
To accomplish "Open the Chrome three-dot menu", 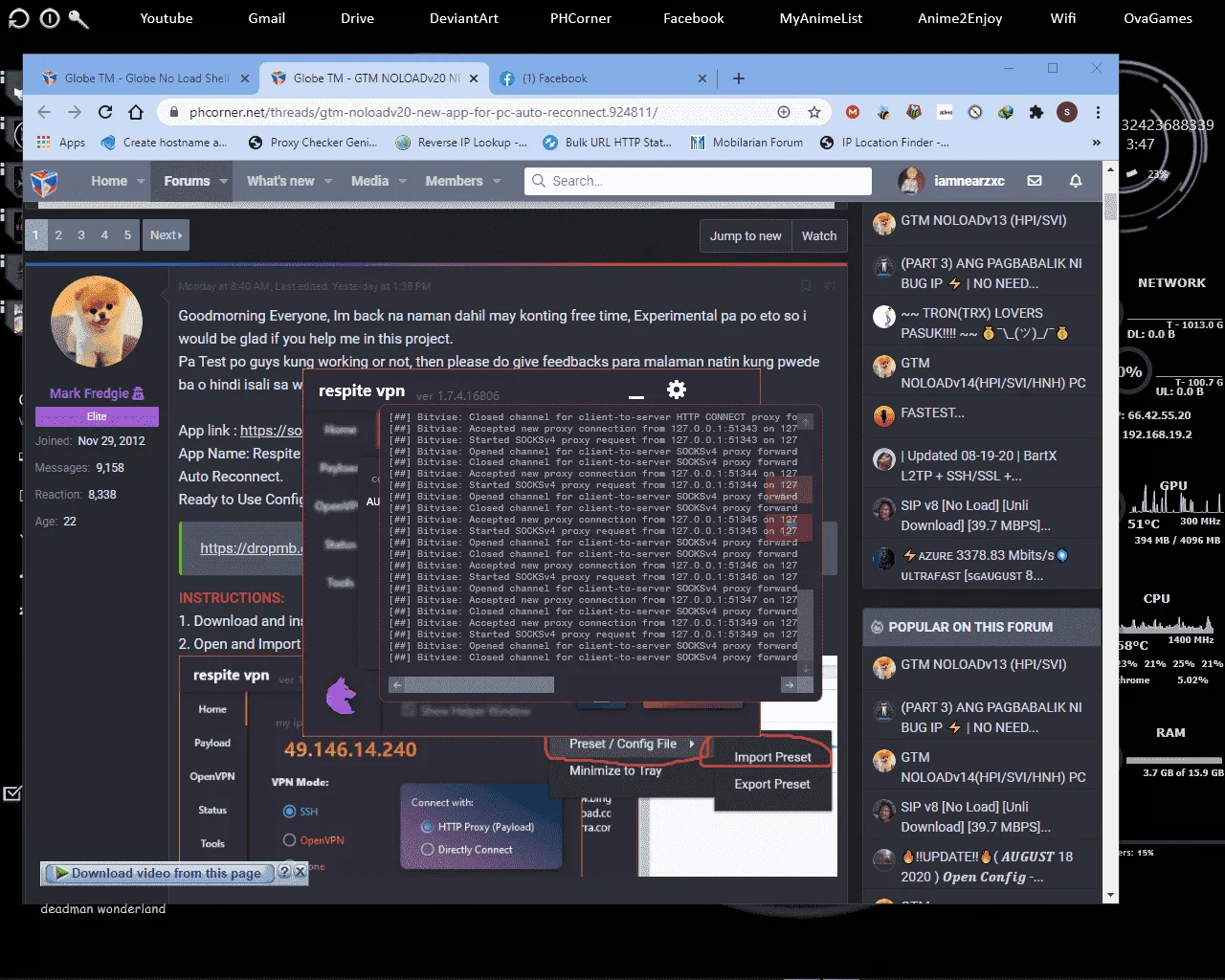I will click(1098, 112).
